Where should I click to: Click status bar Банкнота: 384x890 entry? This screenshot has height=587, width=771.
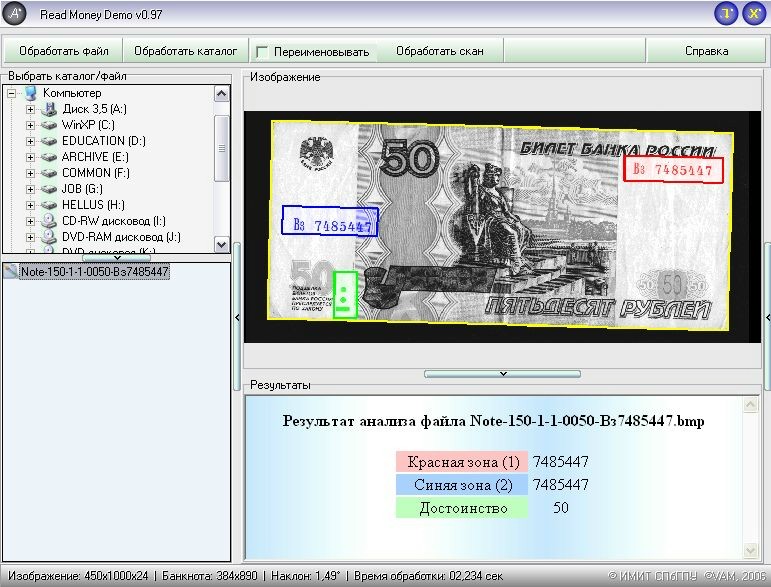click(x=210, y=576)
